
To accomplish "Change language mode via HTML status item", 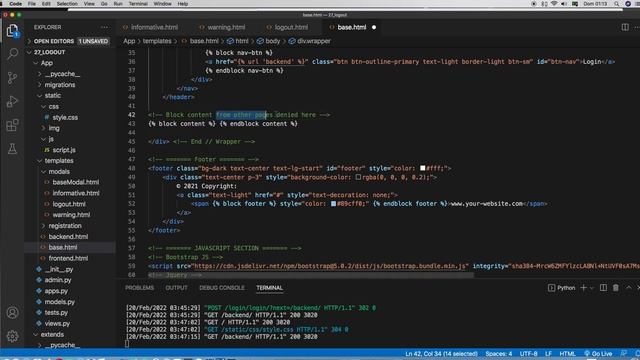I will click(x=567, y=353).
